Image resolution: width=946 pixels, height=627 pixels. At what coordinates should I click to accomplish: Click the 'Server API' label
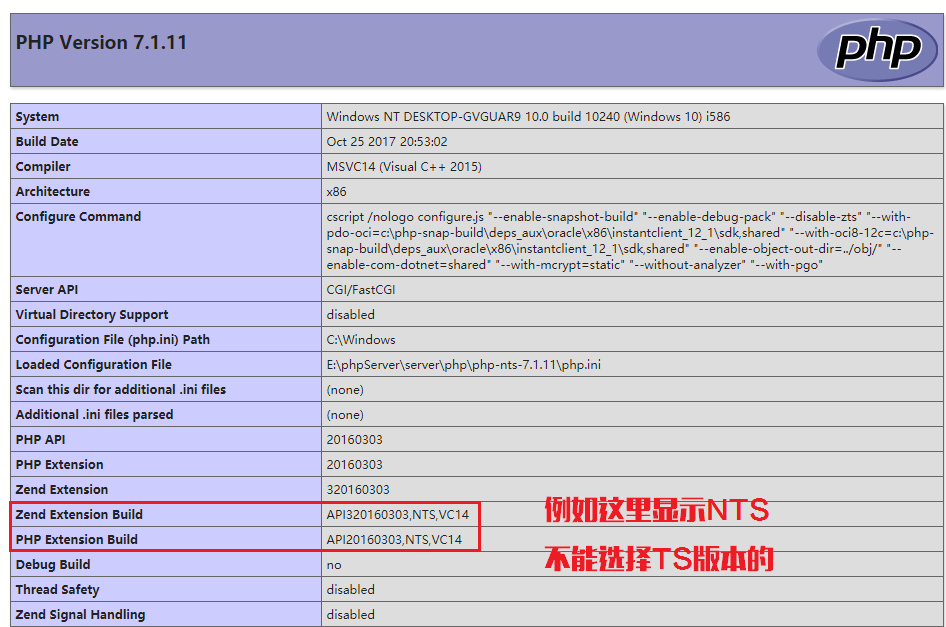(47, 290)
